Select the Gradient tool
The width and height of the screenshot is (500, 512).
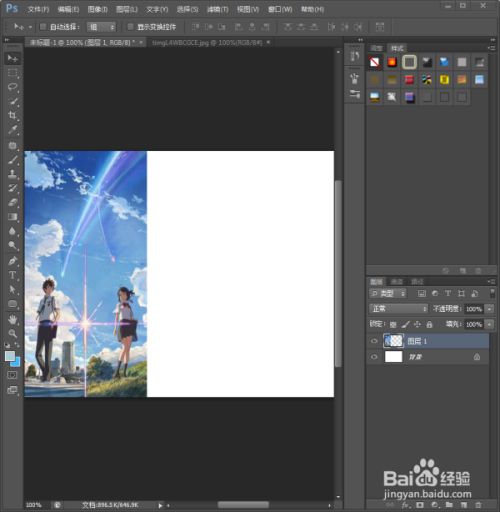coord(12,217)
